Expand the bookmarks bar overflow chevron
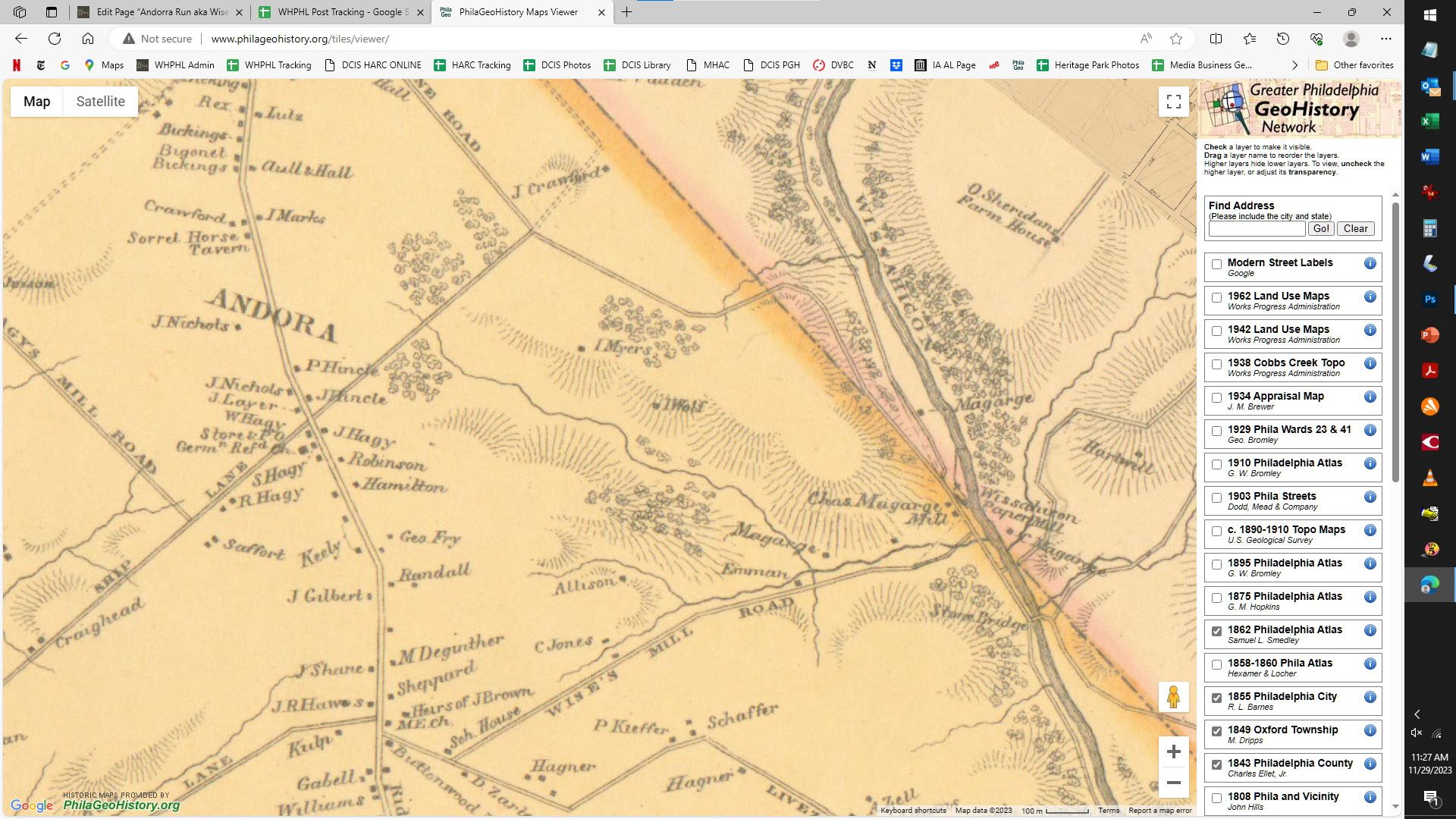The image size is (1456, 819). (1294, 65)
